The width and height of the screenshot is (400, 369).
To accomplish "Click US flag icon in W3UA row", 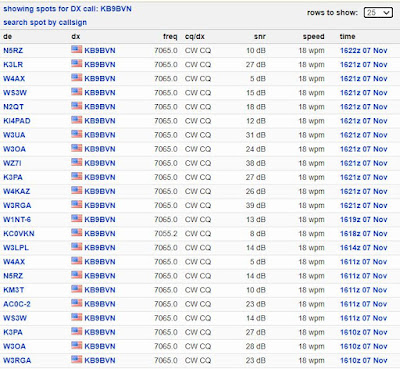I will click(76, 134).
